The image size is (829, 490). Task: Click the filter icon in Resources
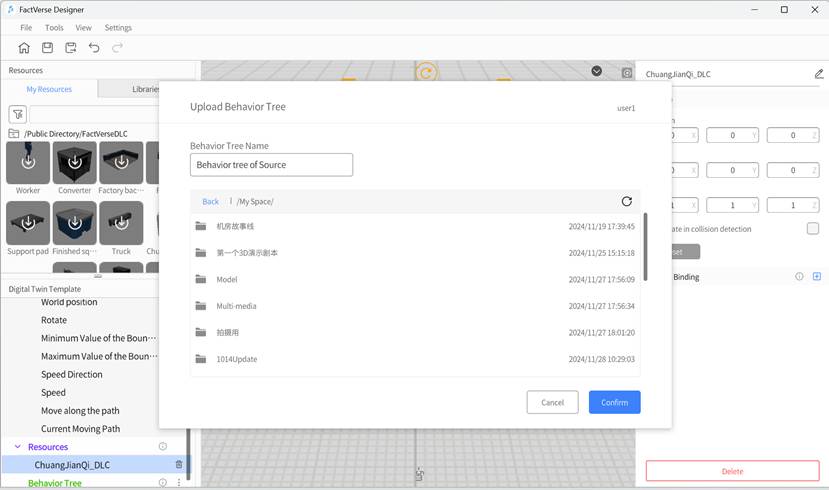(x=17, y=115)
